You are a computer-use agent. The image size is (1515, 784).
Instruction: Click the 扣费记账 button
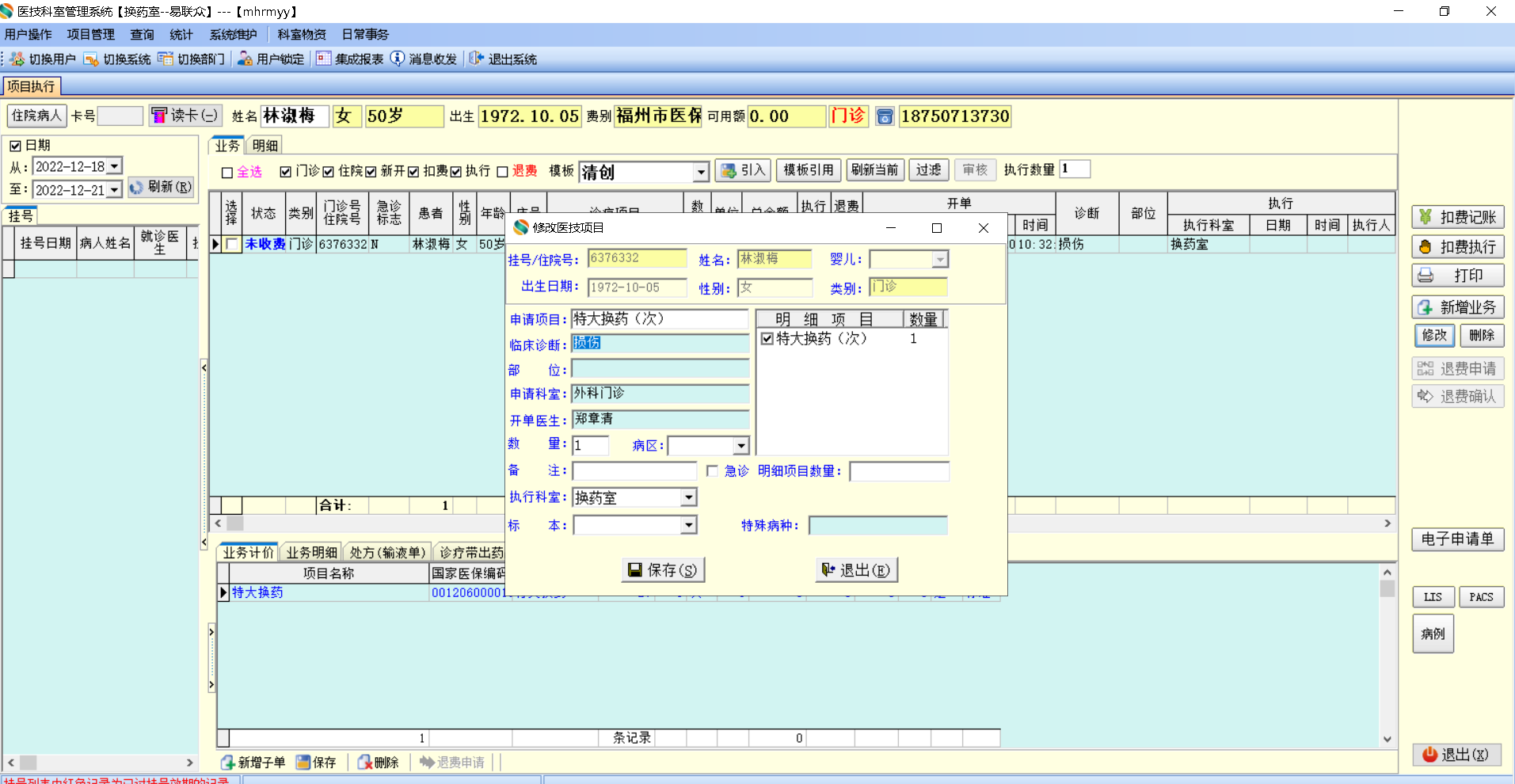coord(1458,217)
